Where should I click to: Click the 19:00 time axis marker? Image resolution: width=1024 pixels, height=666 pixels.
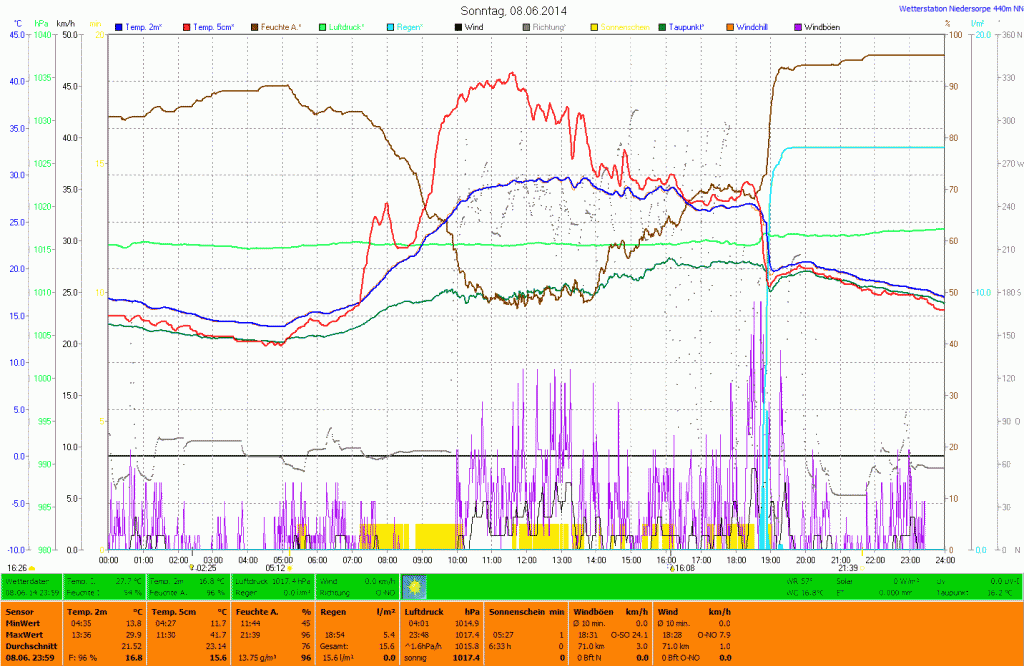coord(771,559)
